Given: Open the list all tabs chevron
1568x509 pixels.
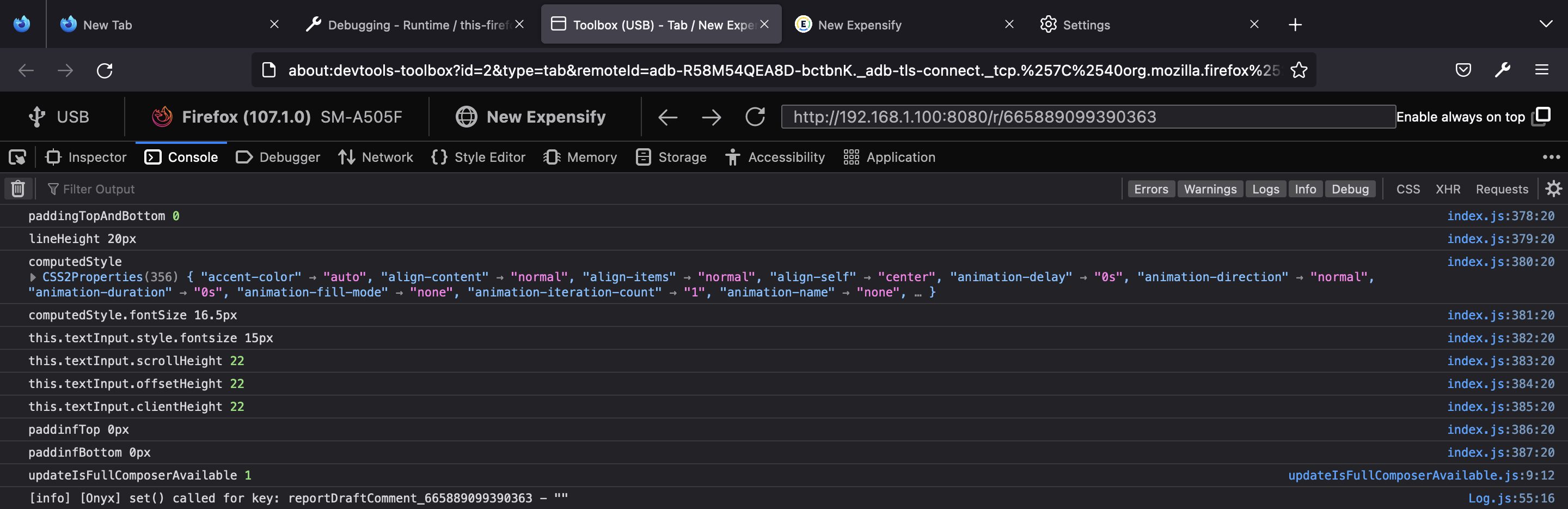Looking at the screenshot, I should click(1547, 25).
